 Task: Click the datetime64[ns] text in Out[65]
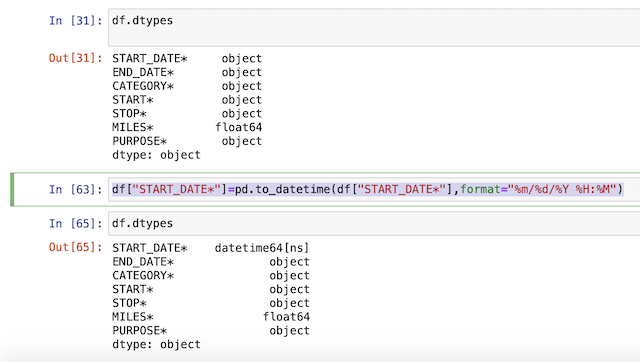tap(262, 248)
